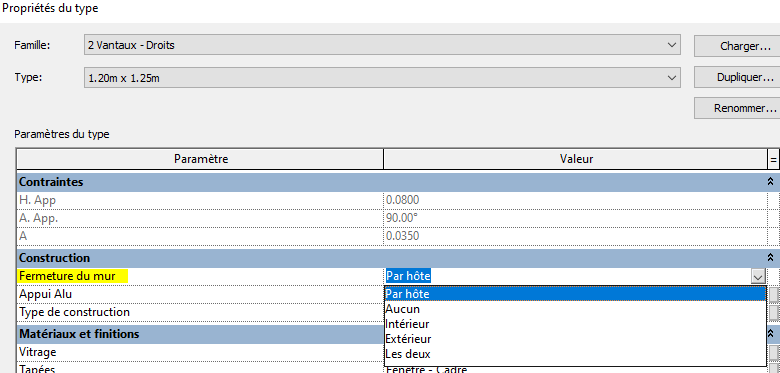This screenshot has width=780, height=373.
Task: Open the Type dropdown 1.20m x 1.25m
Action: coord(382,78)
